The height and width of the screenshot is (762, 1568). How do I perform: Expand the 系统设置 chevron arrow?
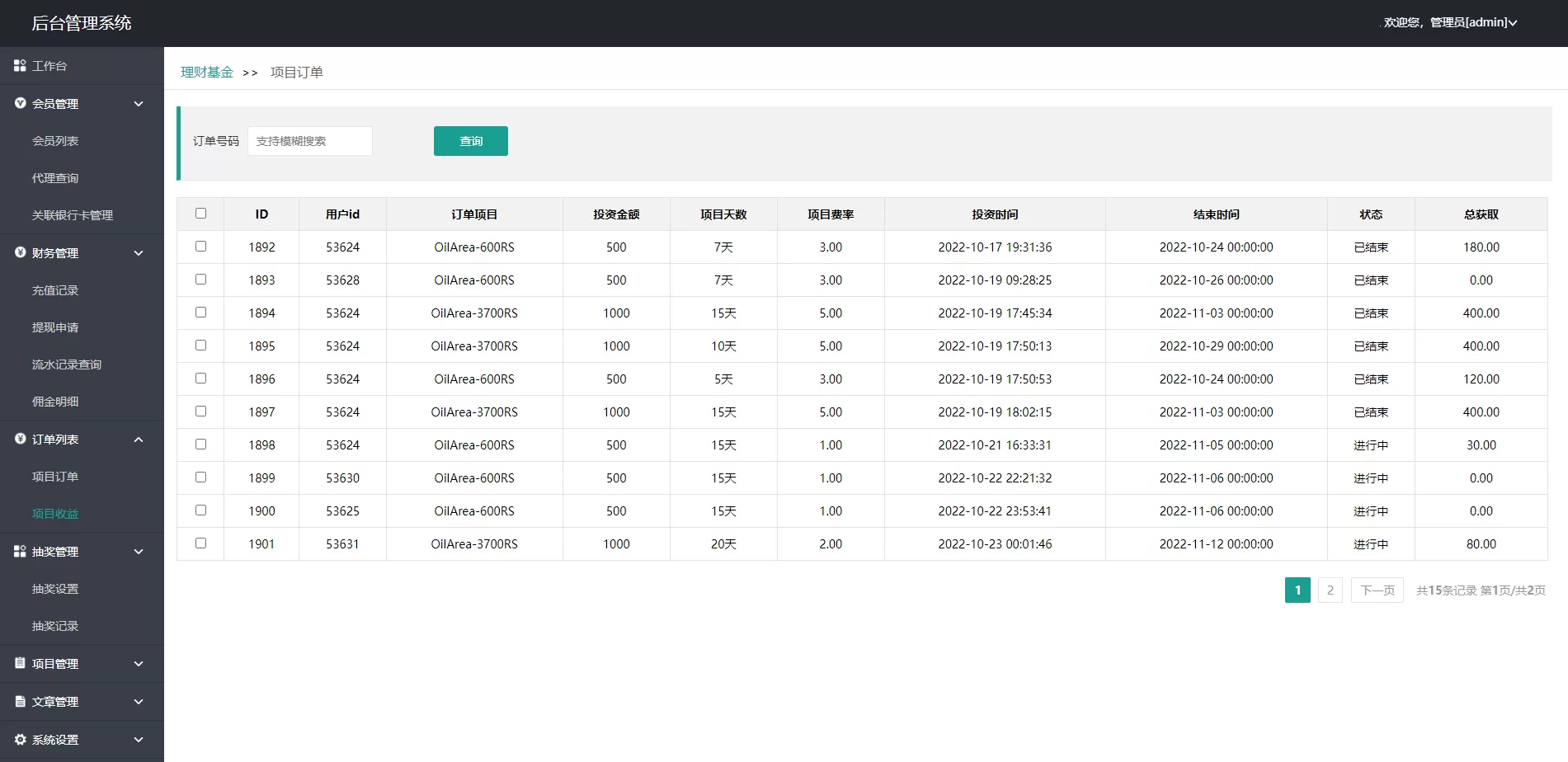coord(139,740)
